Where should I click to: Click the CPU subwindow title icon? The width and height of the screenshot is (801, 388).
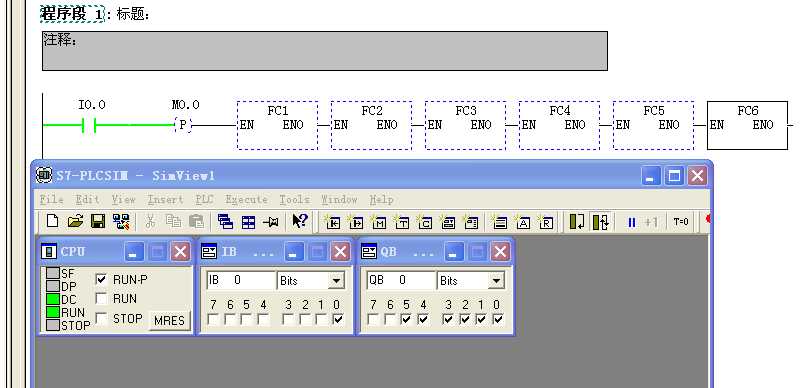49,251
